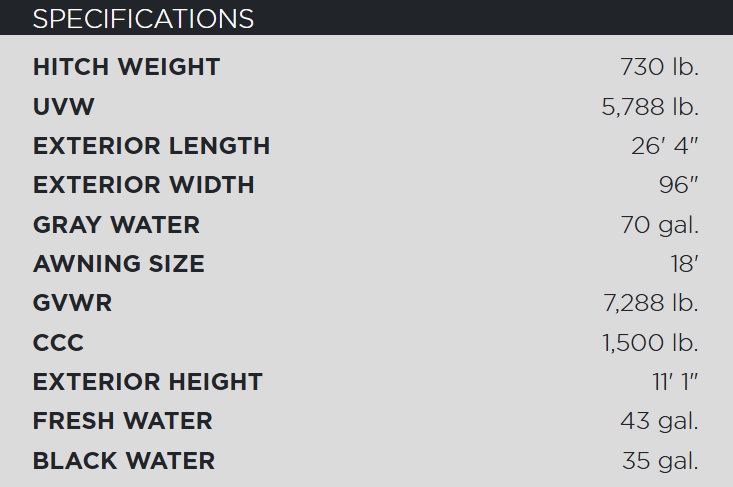
Task: Click the 7,288 lb. GVWR value
Action: coord(651,303)
